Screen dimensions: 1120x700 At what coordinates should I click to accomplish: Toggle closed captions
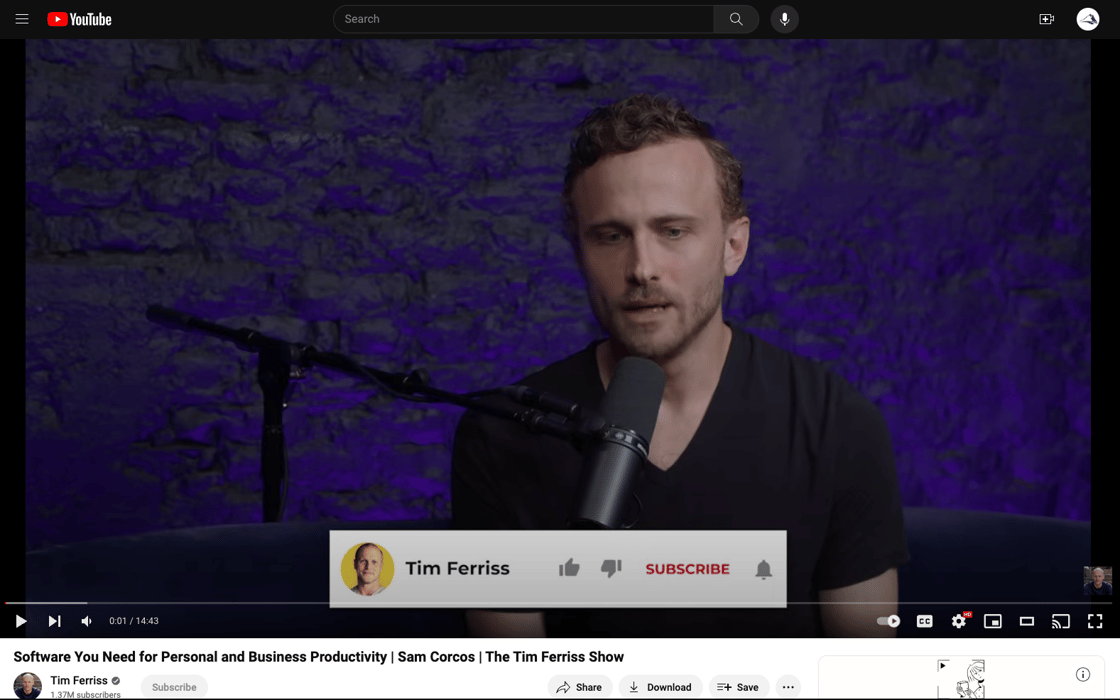925,621
